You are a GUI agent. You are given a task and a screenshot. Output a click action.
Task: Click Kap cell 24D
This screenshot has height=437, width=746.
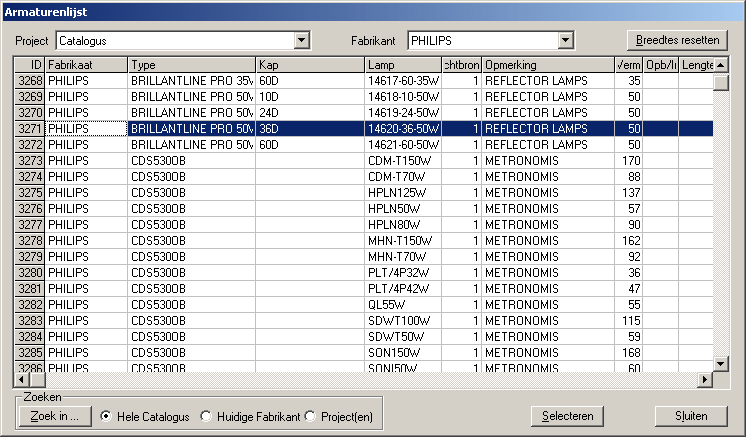[311, 113]
